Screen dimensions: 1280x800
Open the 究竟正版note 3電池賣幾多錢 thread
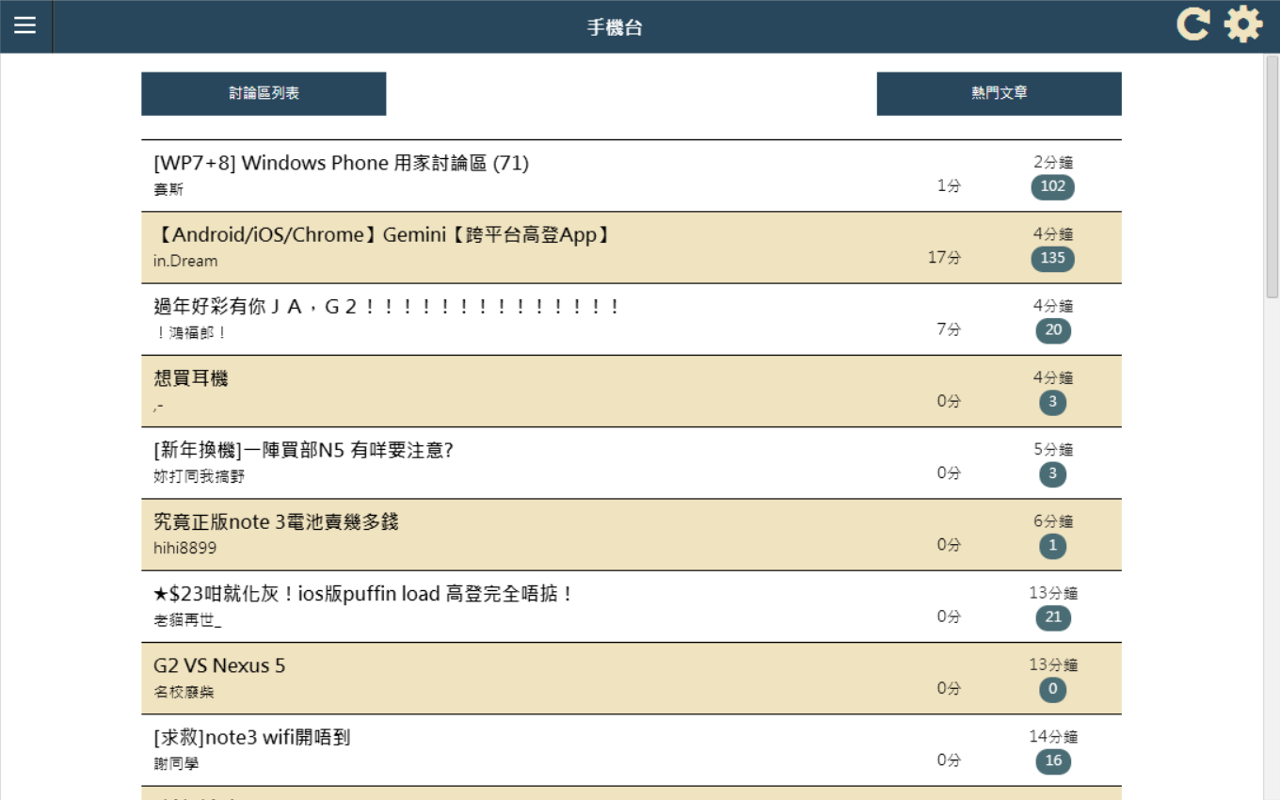point(277,523)
